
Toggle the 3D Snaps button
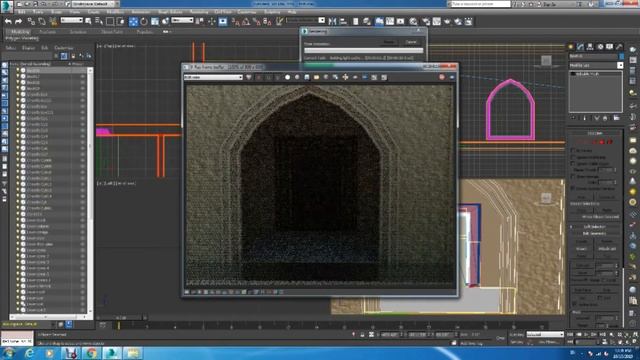236,21
